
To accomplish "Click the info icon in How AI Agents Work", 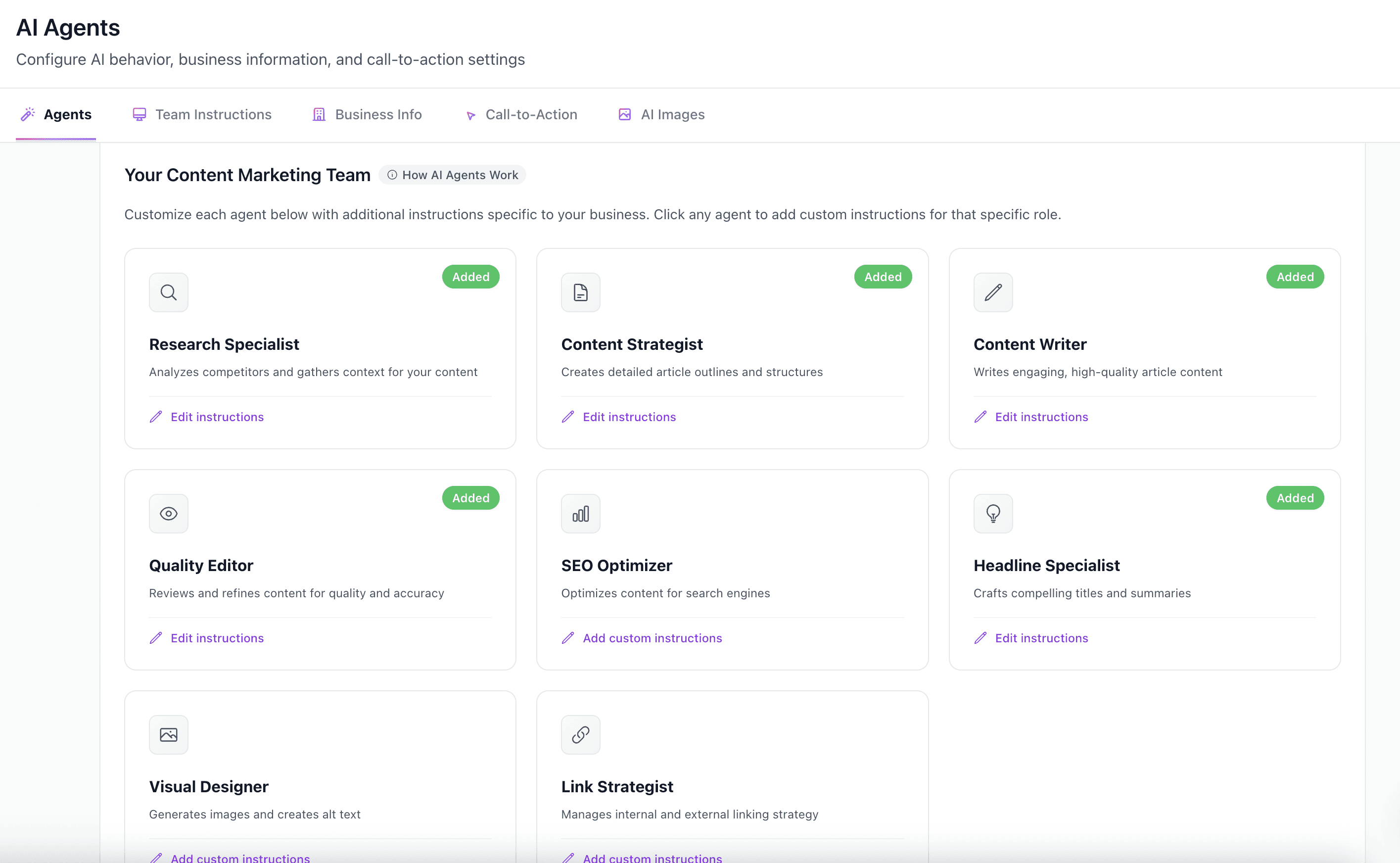I will click(x=392, y=175).
